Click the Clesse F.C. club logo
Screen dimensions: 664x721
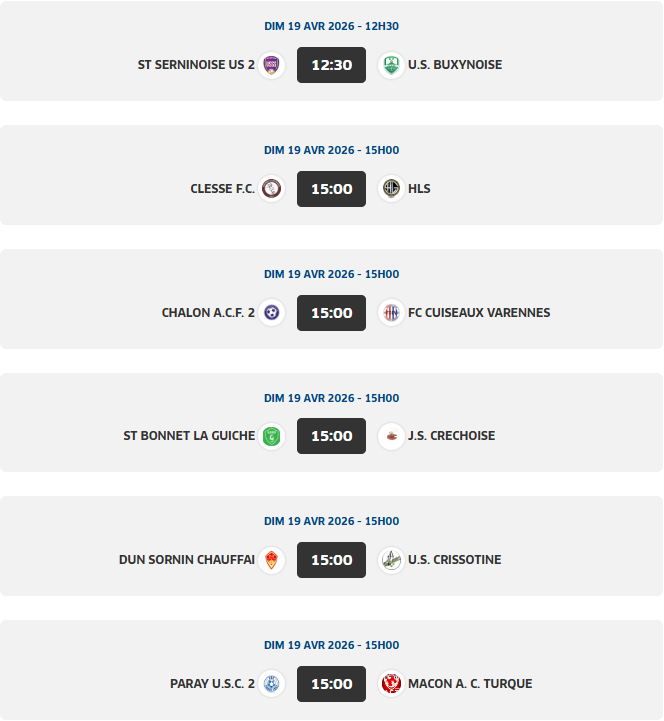click(271, 188)
